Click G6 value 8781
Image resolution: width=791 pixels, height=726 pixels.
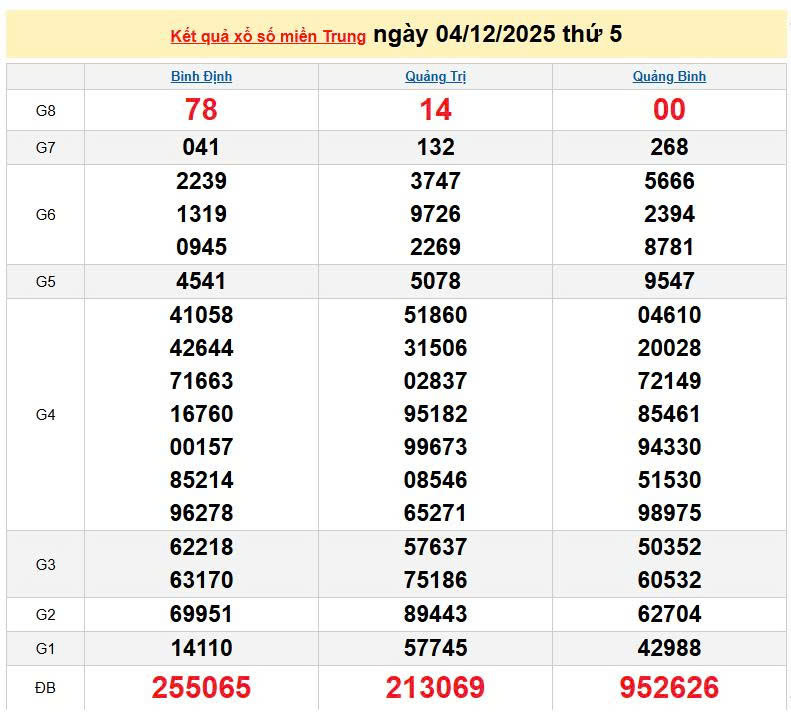(669, 247)
